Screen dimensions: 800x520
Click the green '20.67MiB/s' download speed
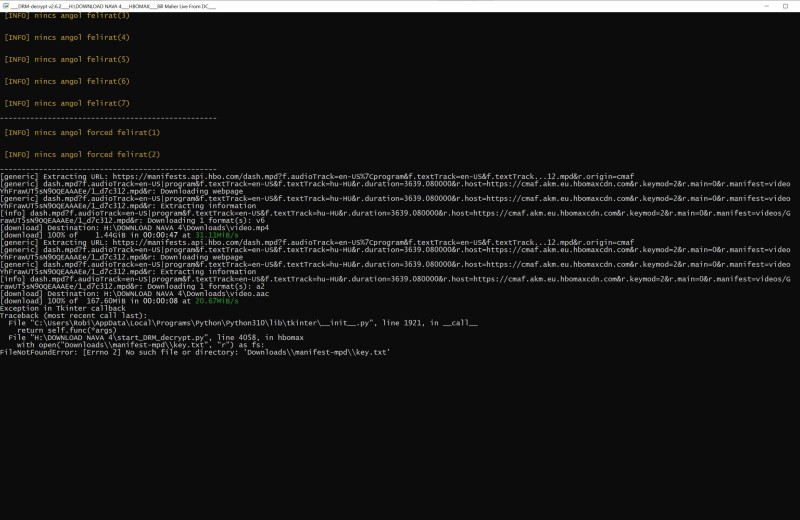point(217,301)
